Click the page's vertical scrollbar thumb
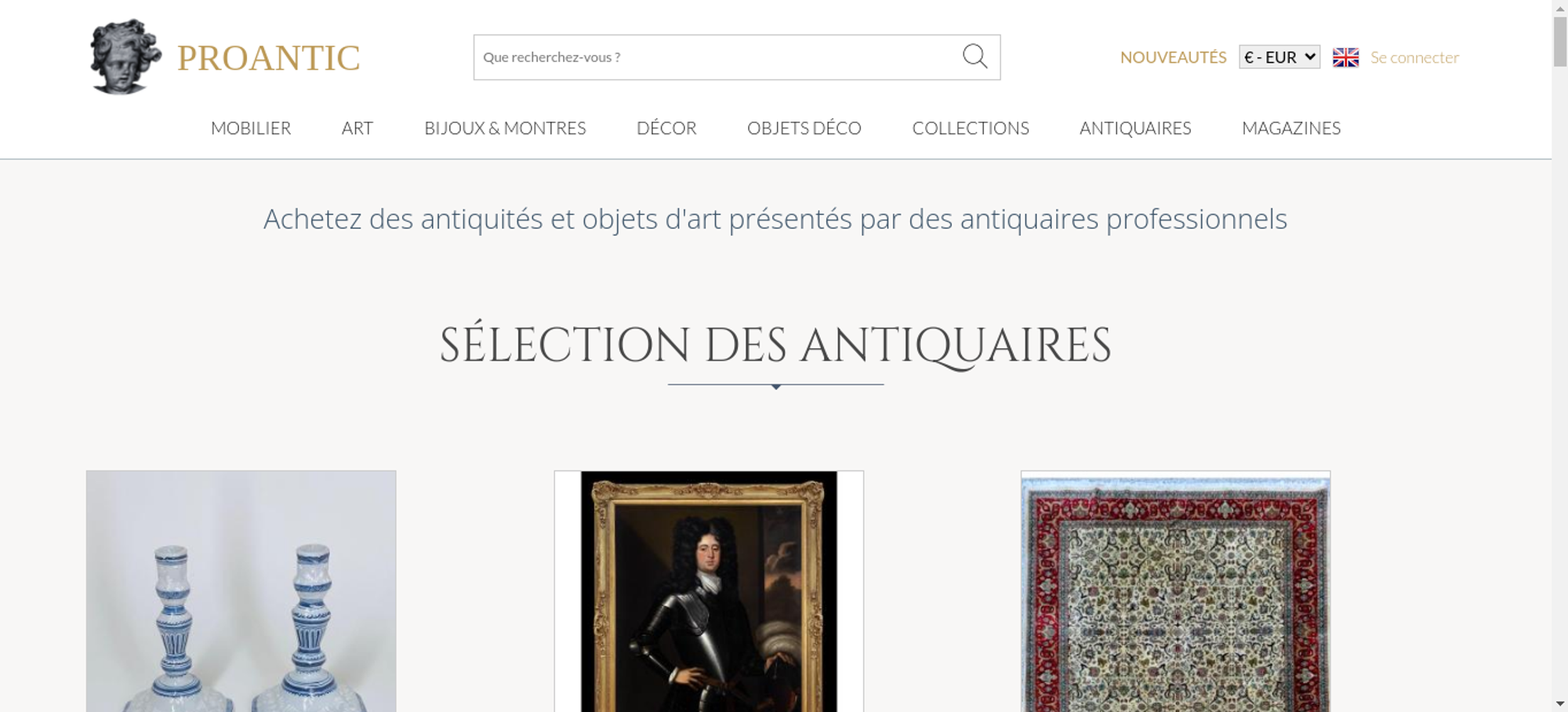The image size is (1568, 712). [1560, 42]
